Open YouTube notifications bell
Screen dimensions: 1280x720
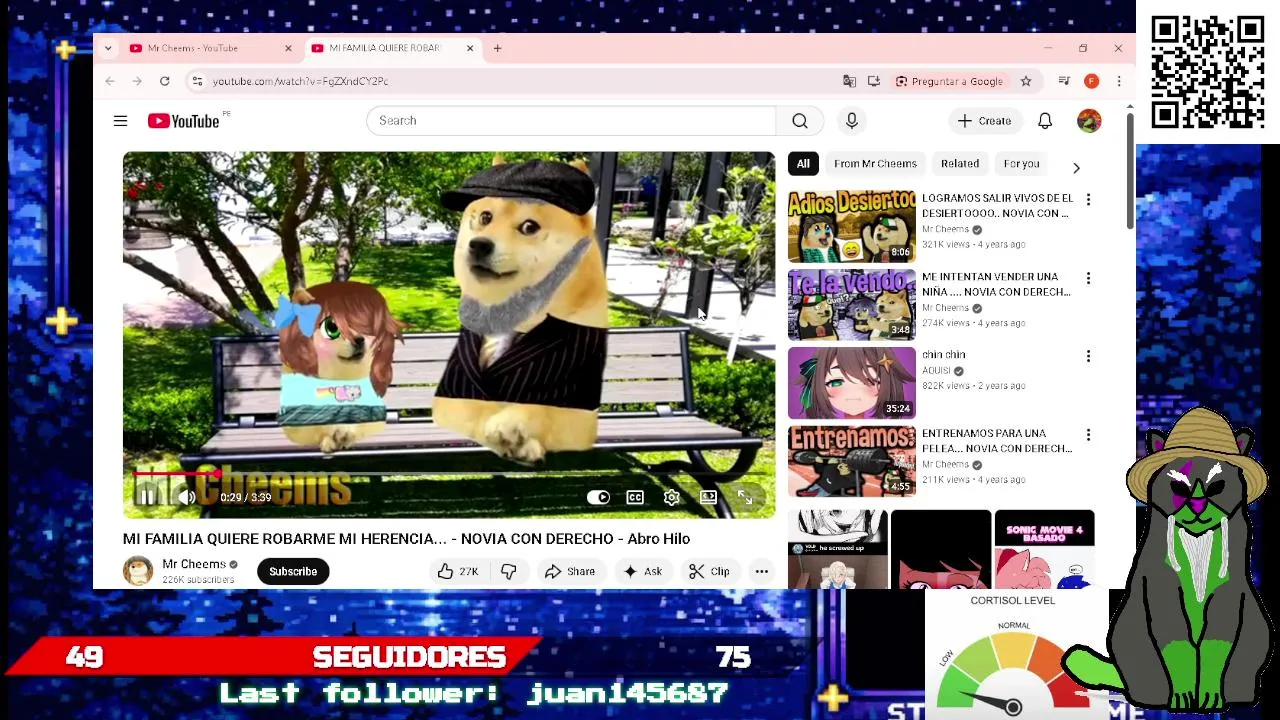click(x=1045, y=121)
